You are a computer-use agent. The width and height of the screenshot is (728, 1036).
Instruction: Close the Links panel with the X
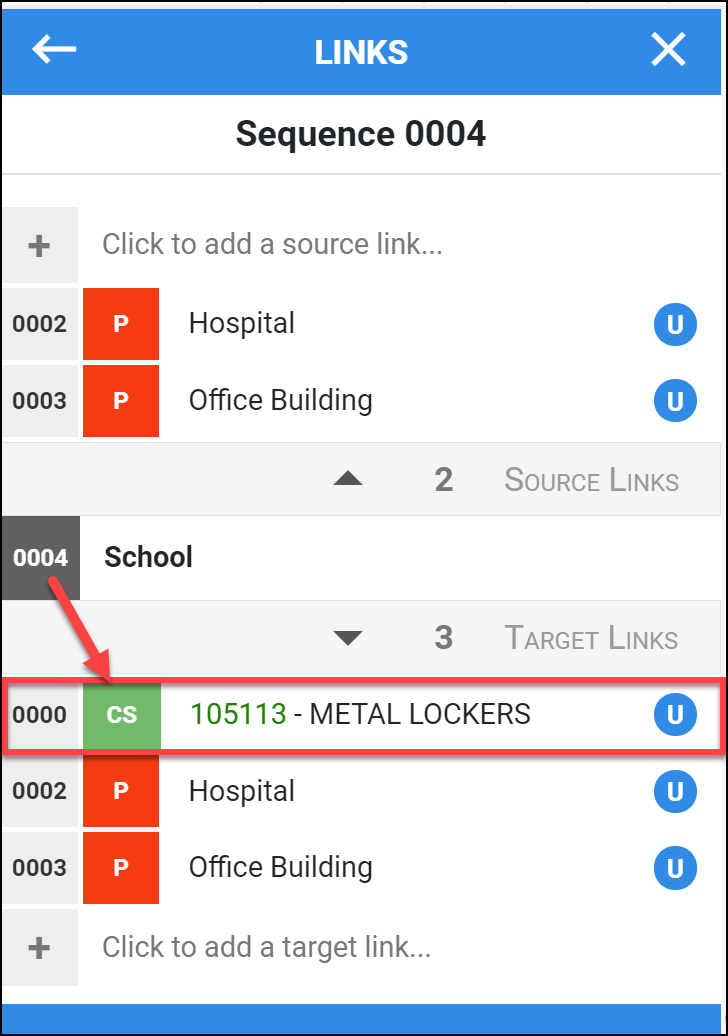click(668, 50)
